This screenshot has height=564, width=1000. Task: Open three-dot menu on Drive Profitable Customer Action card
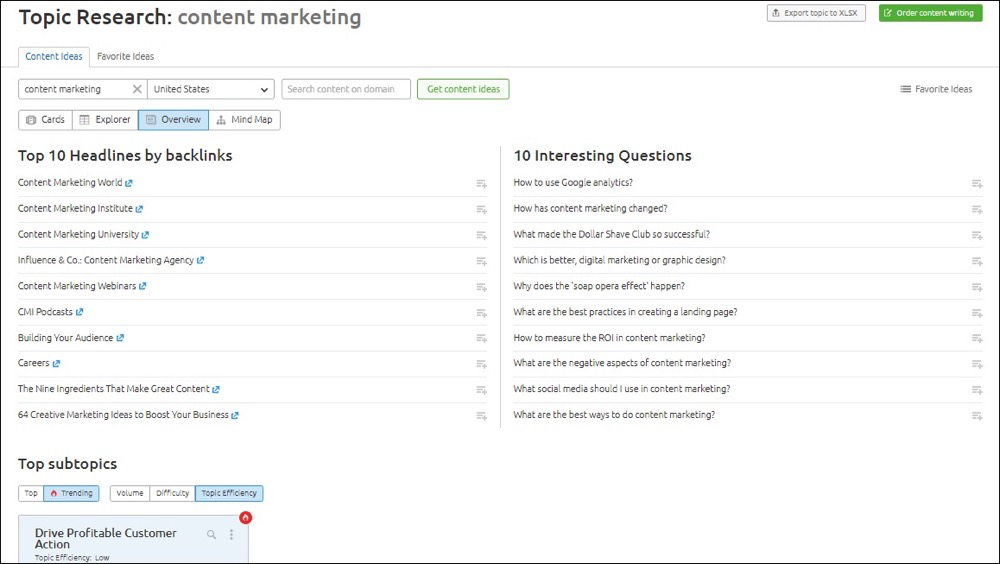tap(232, 535)
